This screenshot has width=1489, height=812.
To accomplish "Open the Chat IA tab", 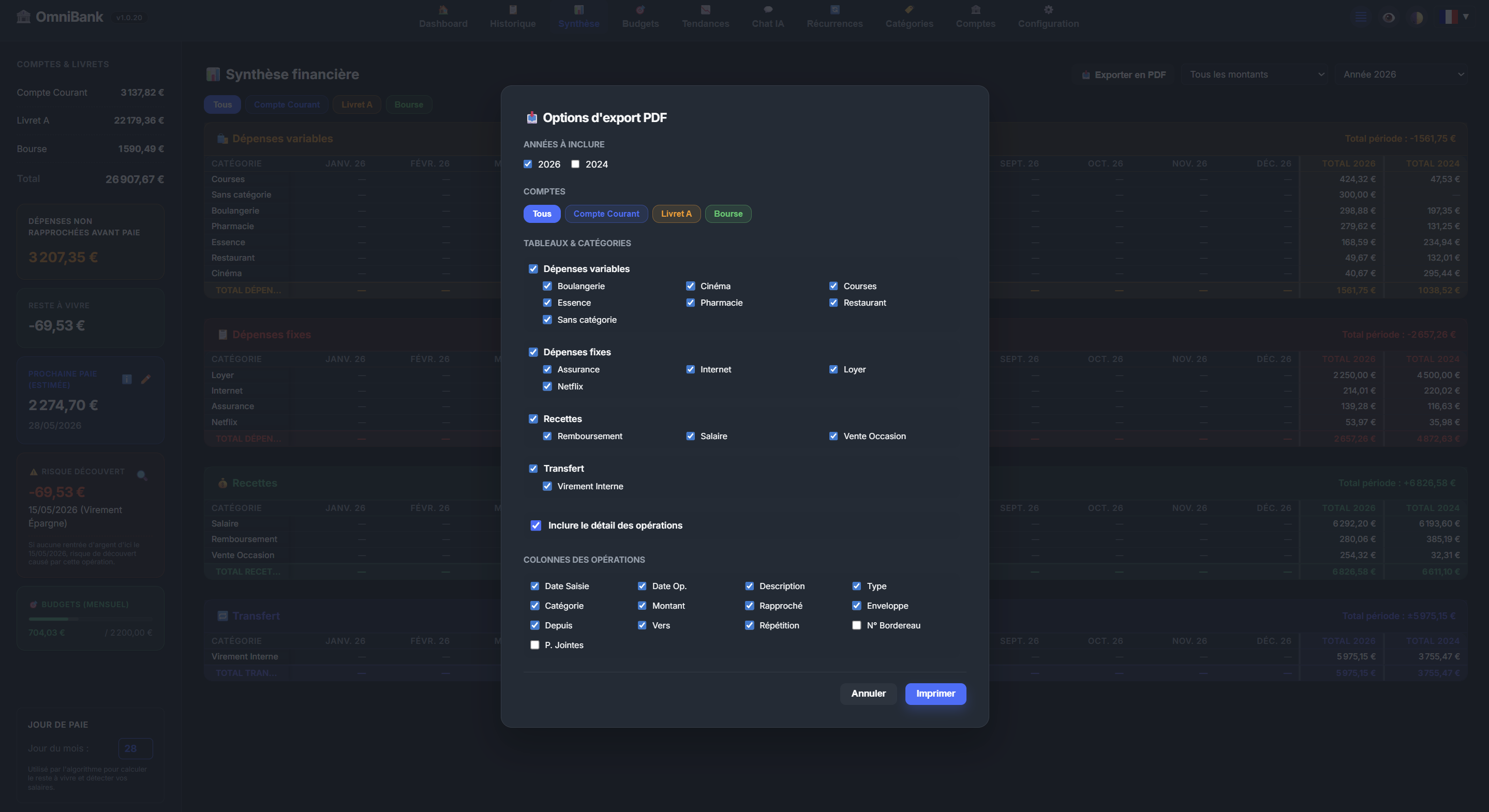I will (x=768, y=17).
